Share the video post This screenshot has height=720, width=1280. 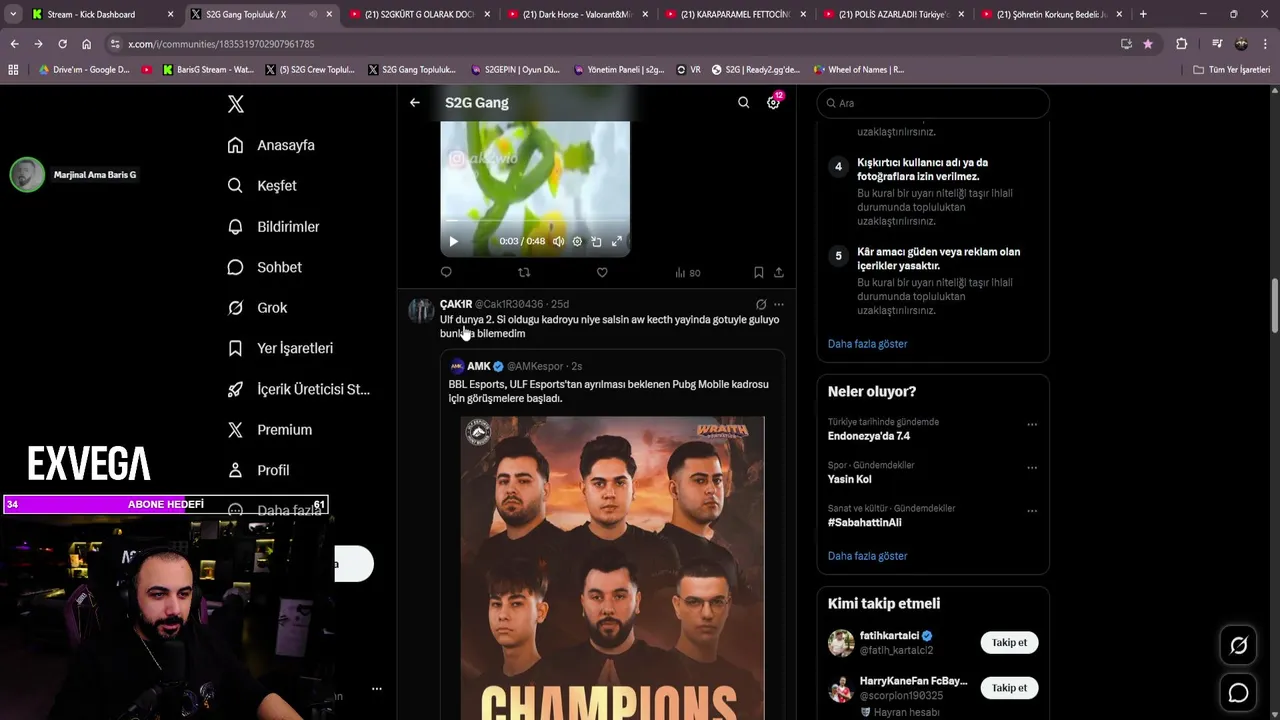coord(779,272)
